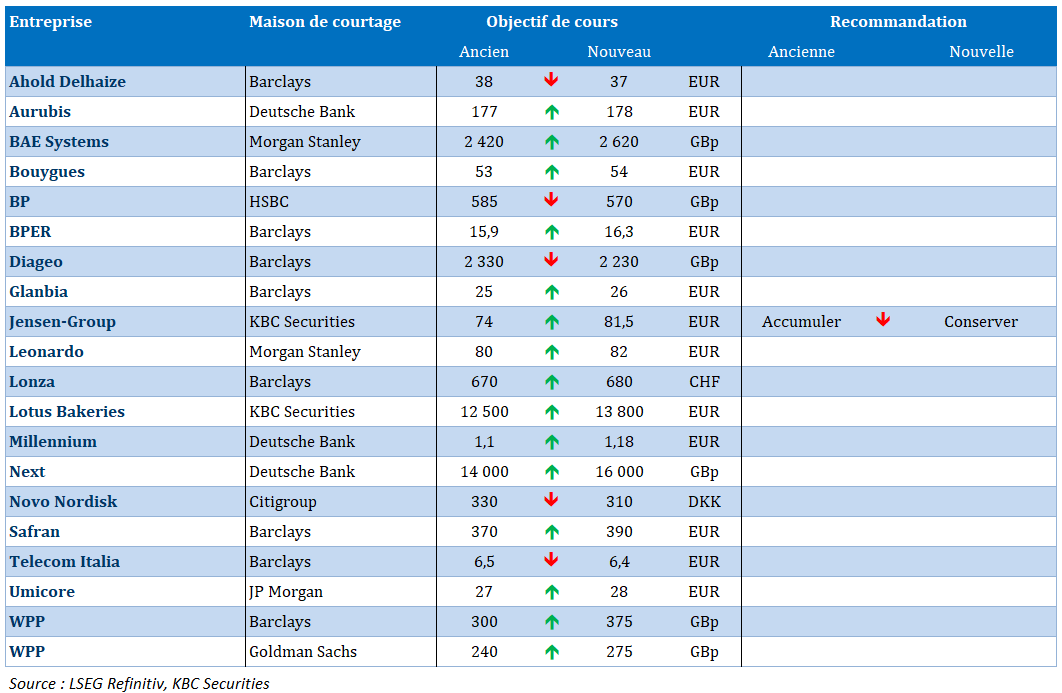This screenshot has width=1062, height=693.
Task: Click the red down arrow in Ahold Delhaize row
Action: [551, 80]
